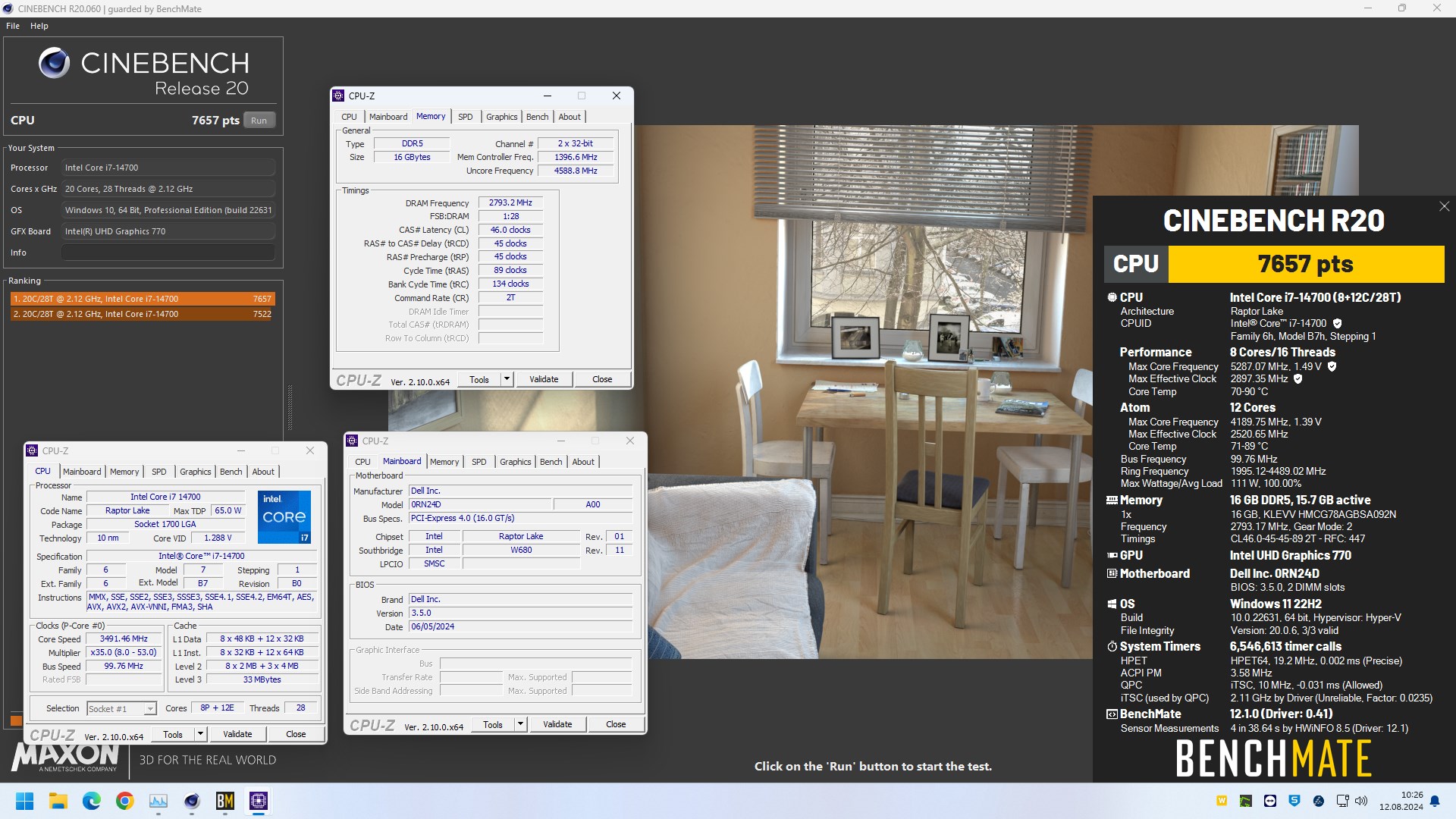Viewport: 1456px width, 819px height.
Task: Expand Tools dropdown arrow in CPU-Z Memory window
Action: 507,379
